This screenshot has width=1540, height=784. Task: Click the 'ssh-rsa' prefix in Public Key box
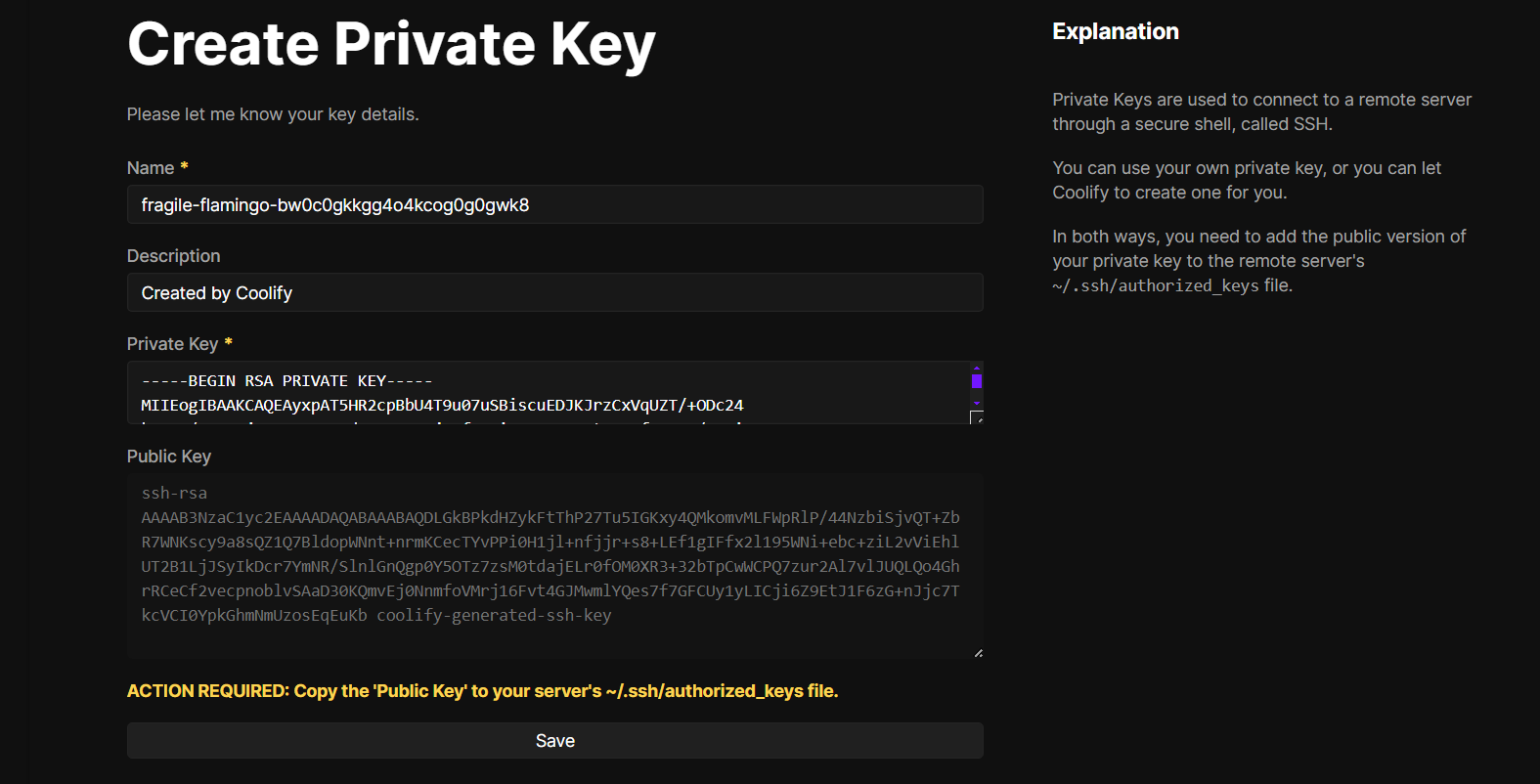[174, 494]
